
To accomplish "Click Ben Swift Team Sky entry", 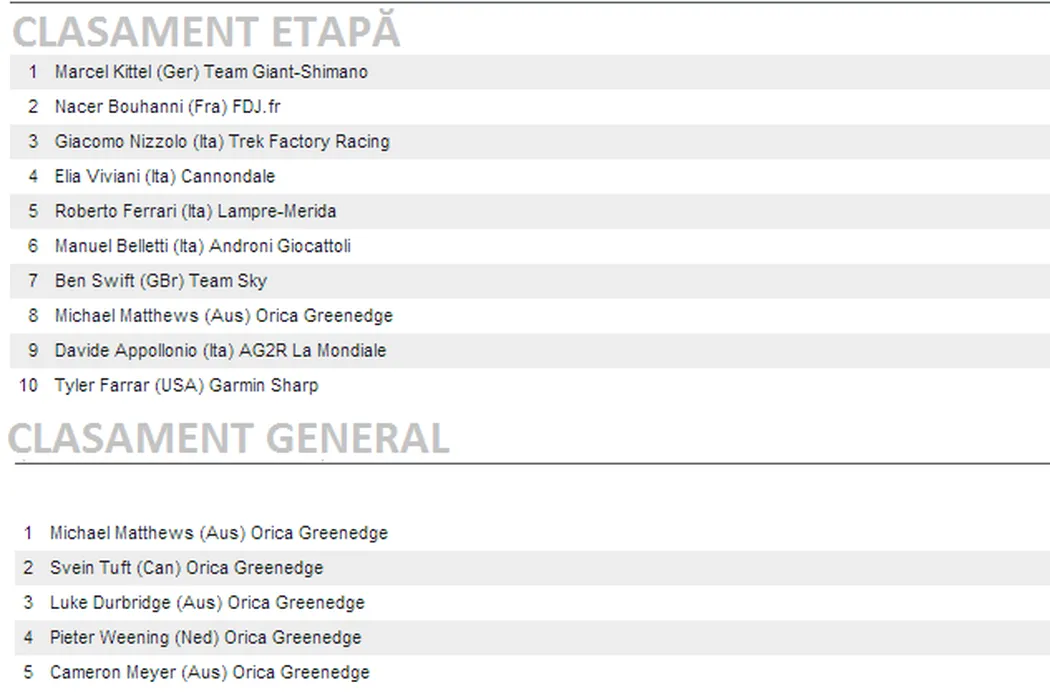I will click(x=161, y=281).
